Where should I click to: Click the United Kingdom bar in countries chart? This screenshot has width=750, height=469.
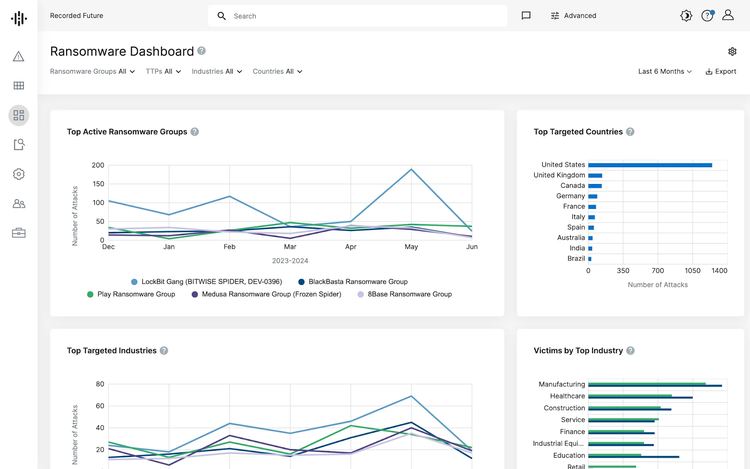[x=595, y=175]
